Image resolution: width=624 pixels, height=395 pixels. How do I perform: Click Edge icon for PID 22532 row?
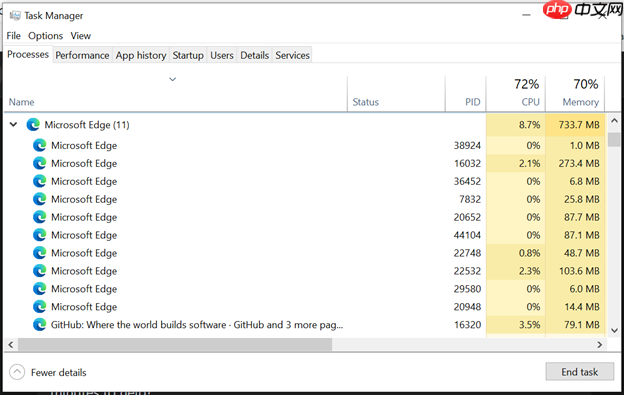pyautogui.click(x=39, y=271)
